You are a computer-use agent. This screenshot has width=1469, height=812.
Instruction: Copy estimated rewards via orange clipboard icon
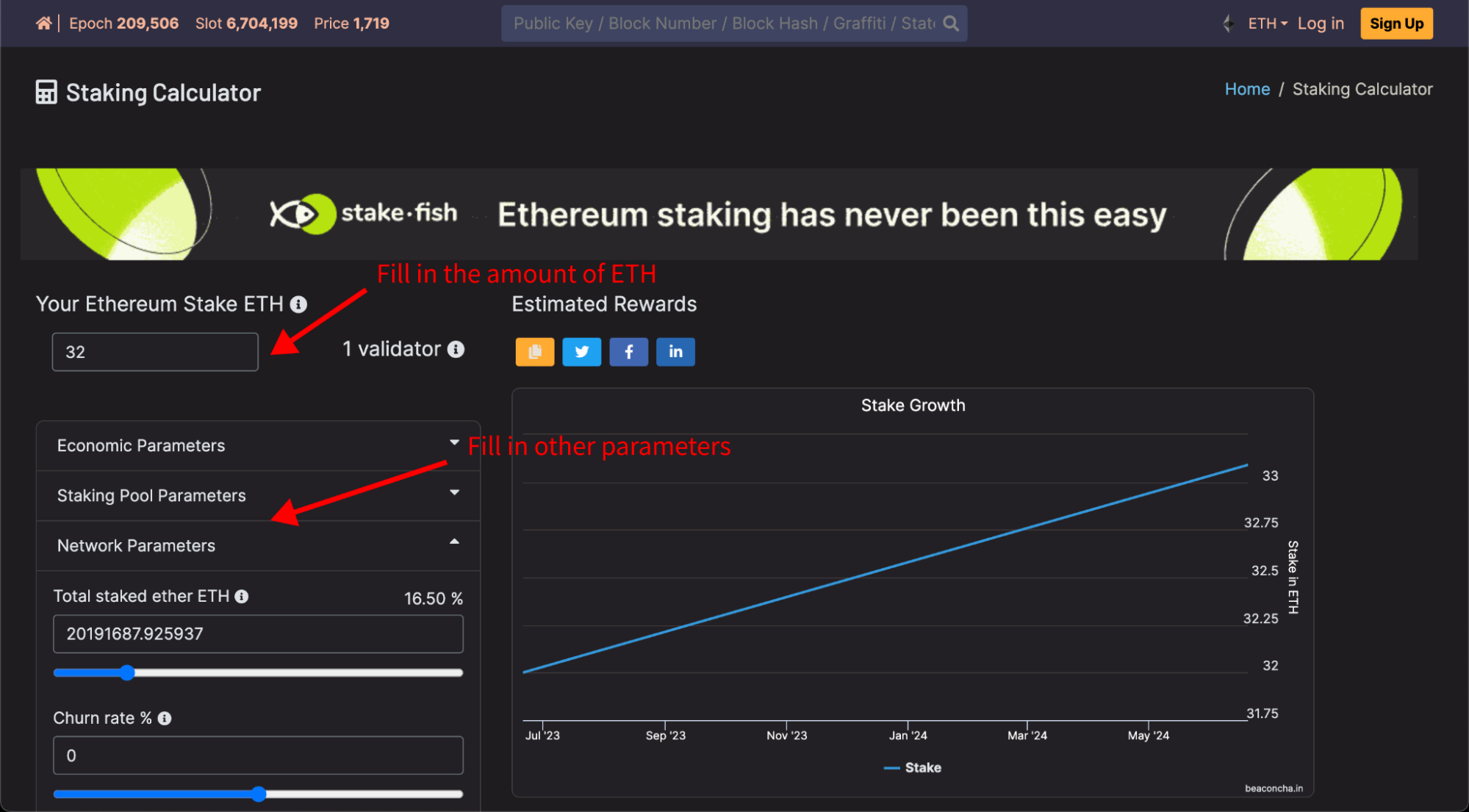(534, 352)
